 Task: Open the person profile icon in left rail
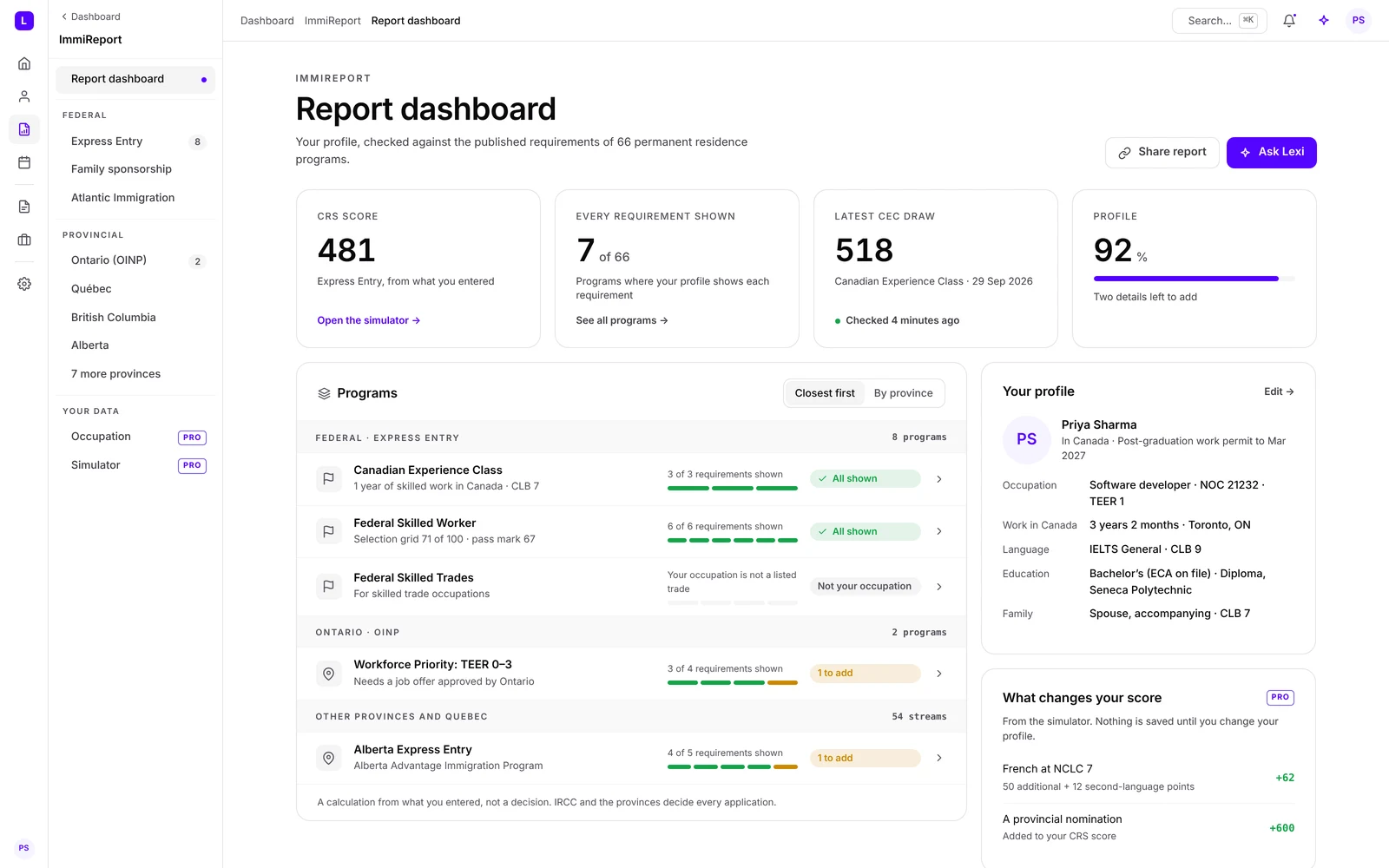[x=24, y=96]
